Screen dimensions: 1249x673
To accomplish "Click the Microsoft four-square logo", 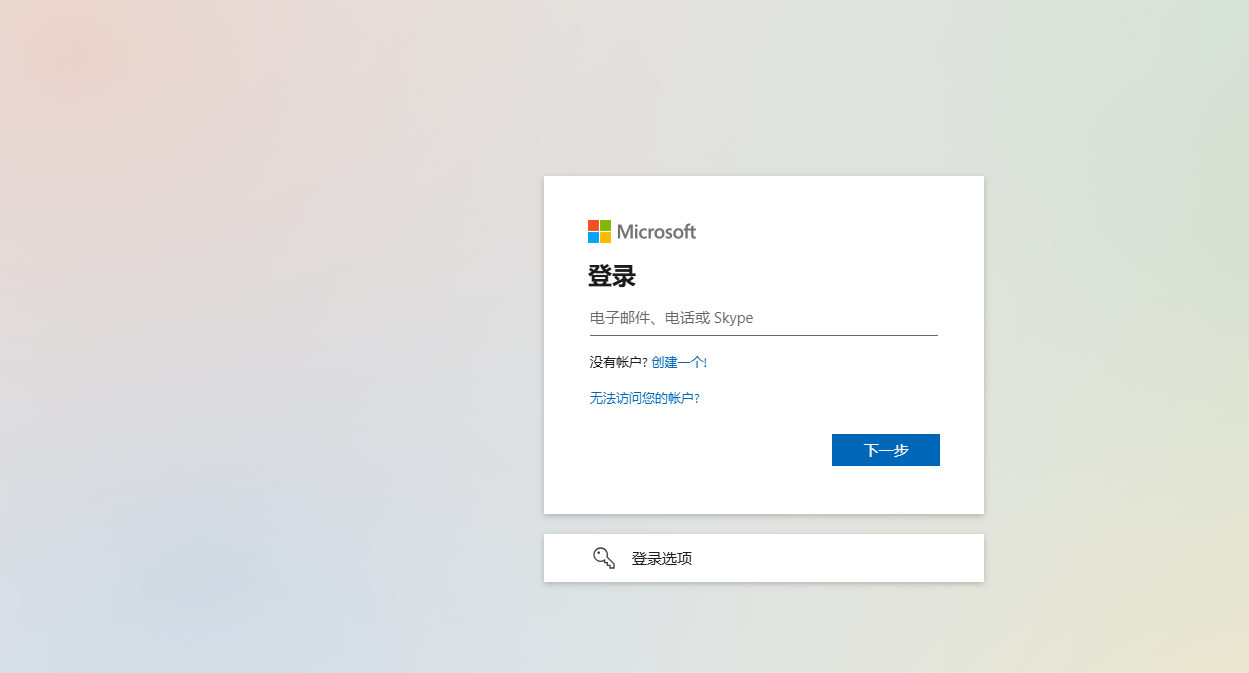I will point(599,232).
